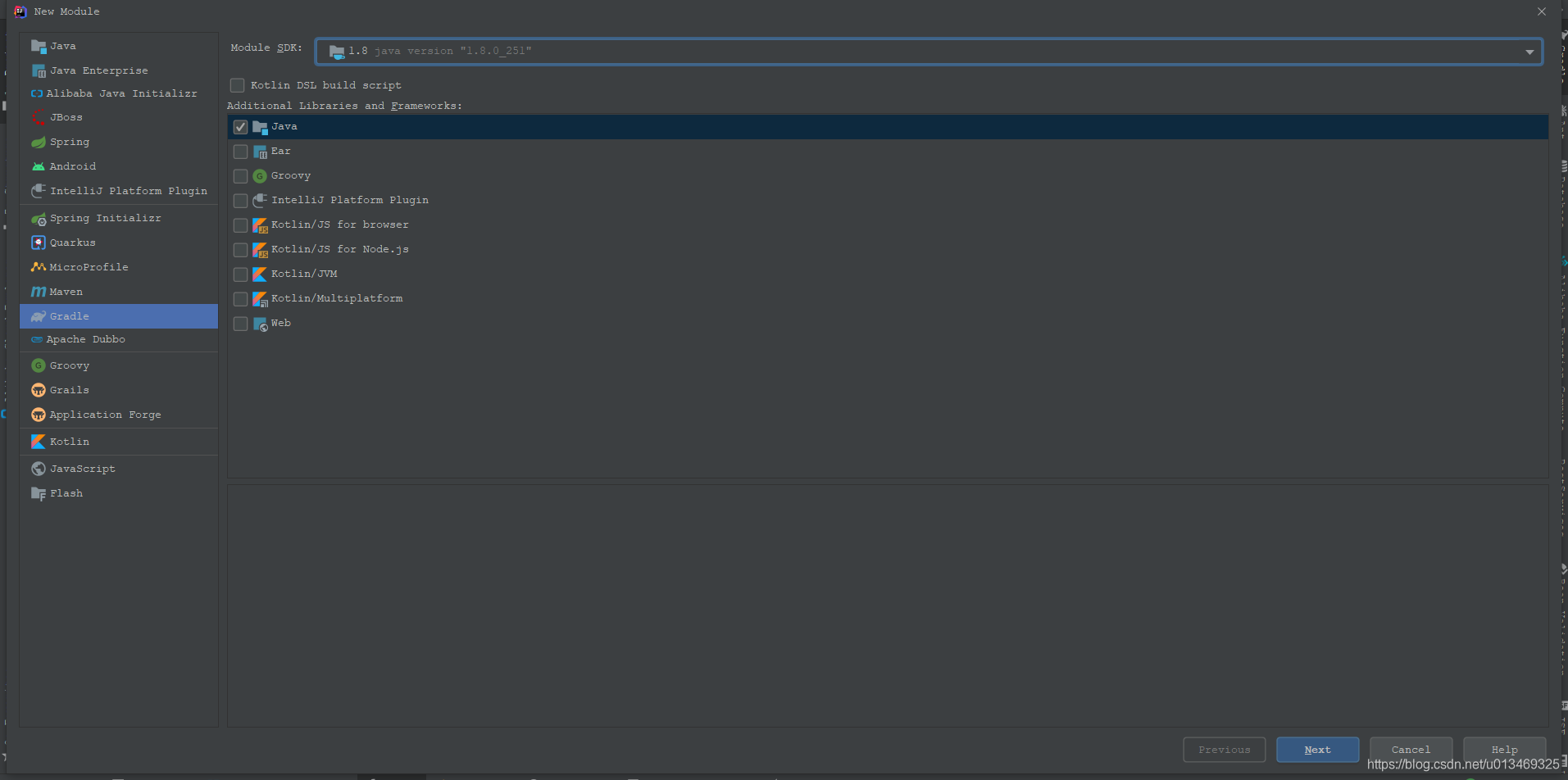Select Kotlin module type in sidebar

pos(119,442)
